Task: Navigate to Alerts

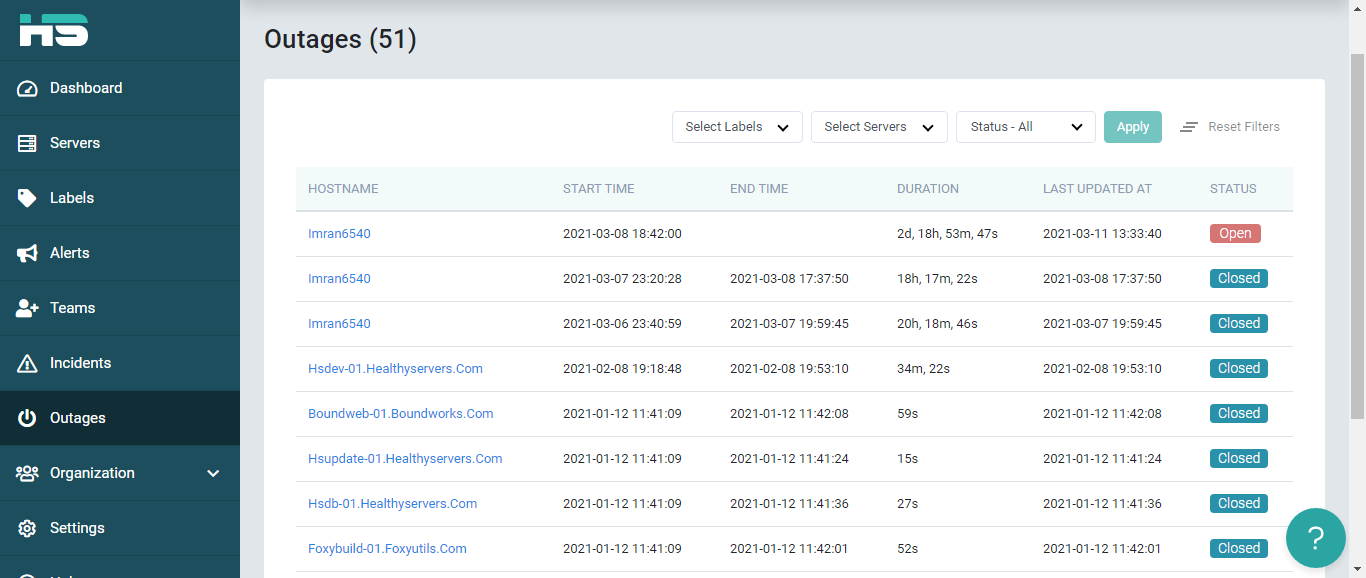Action: 120,253
